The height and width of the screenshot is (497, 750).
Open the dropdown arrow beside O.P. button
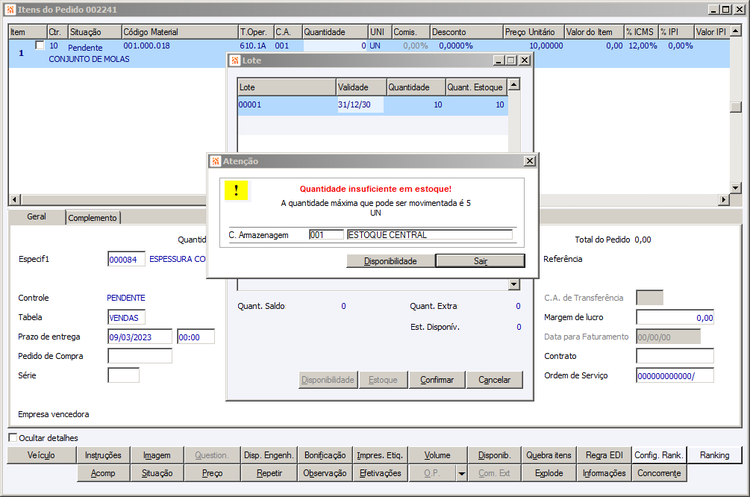coord(462,474)
